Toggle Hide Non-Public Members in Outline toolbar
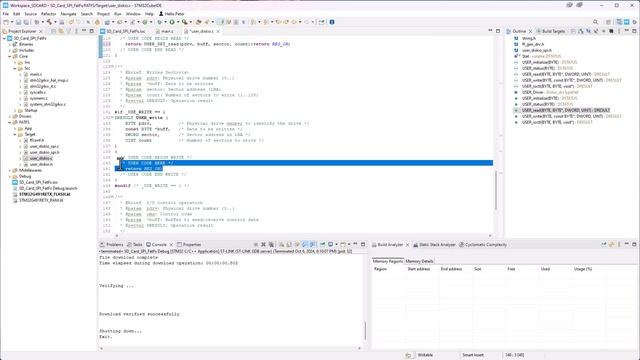 [603, 31]
